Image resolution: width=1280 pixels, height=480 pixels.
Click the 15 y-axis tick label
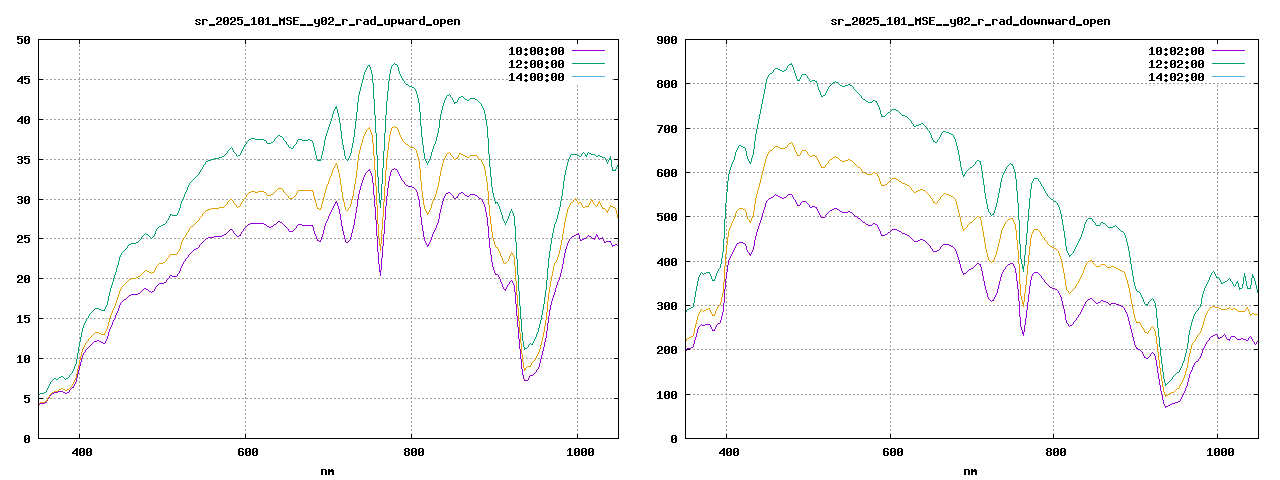click(23, 319)
